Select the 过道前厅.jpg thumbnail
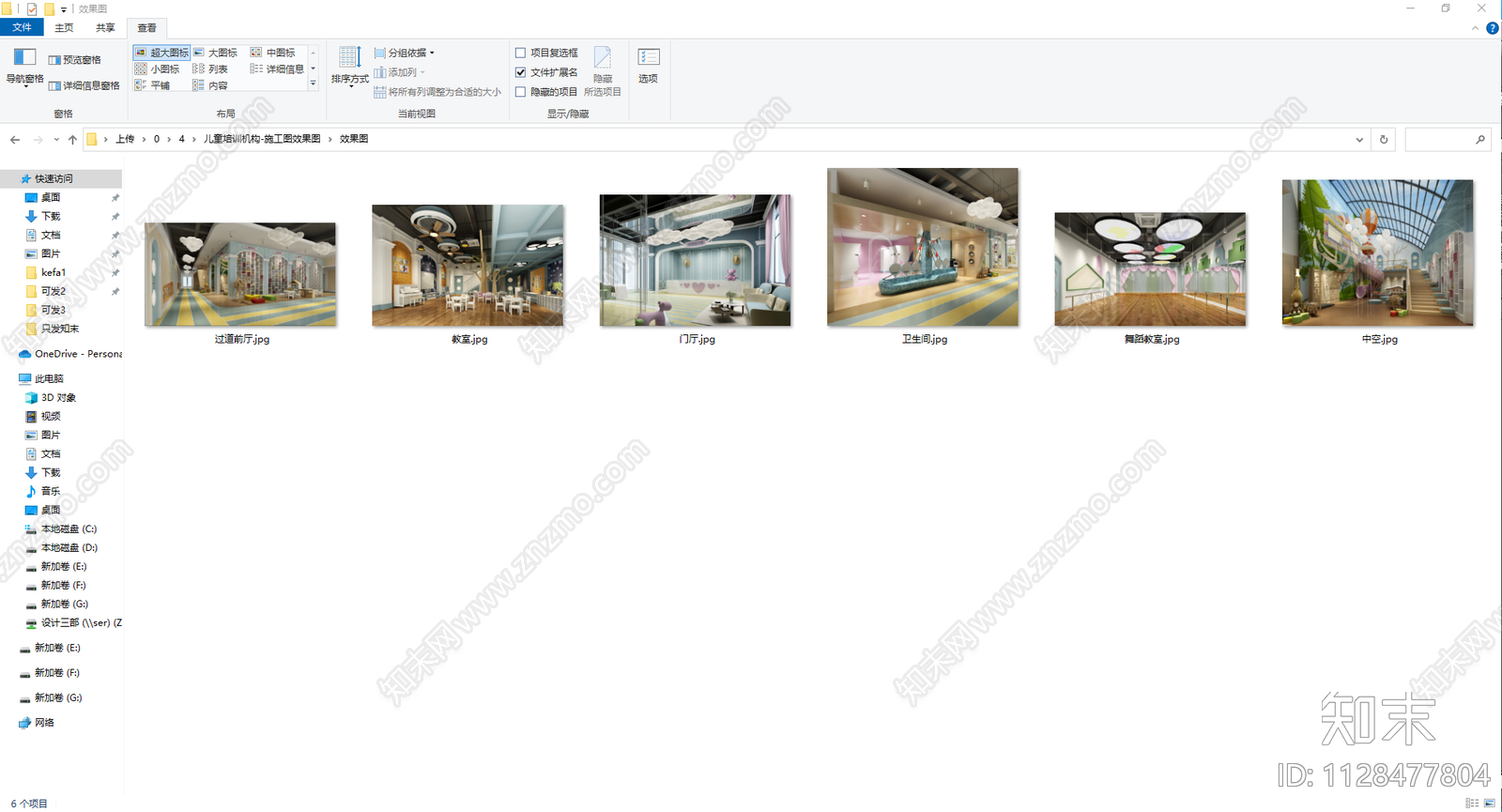The height and width of the screenshot is (812, 1502). [240, 274]
